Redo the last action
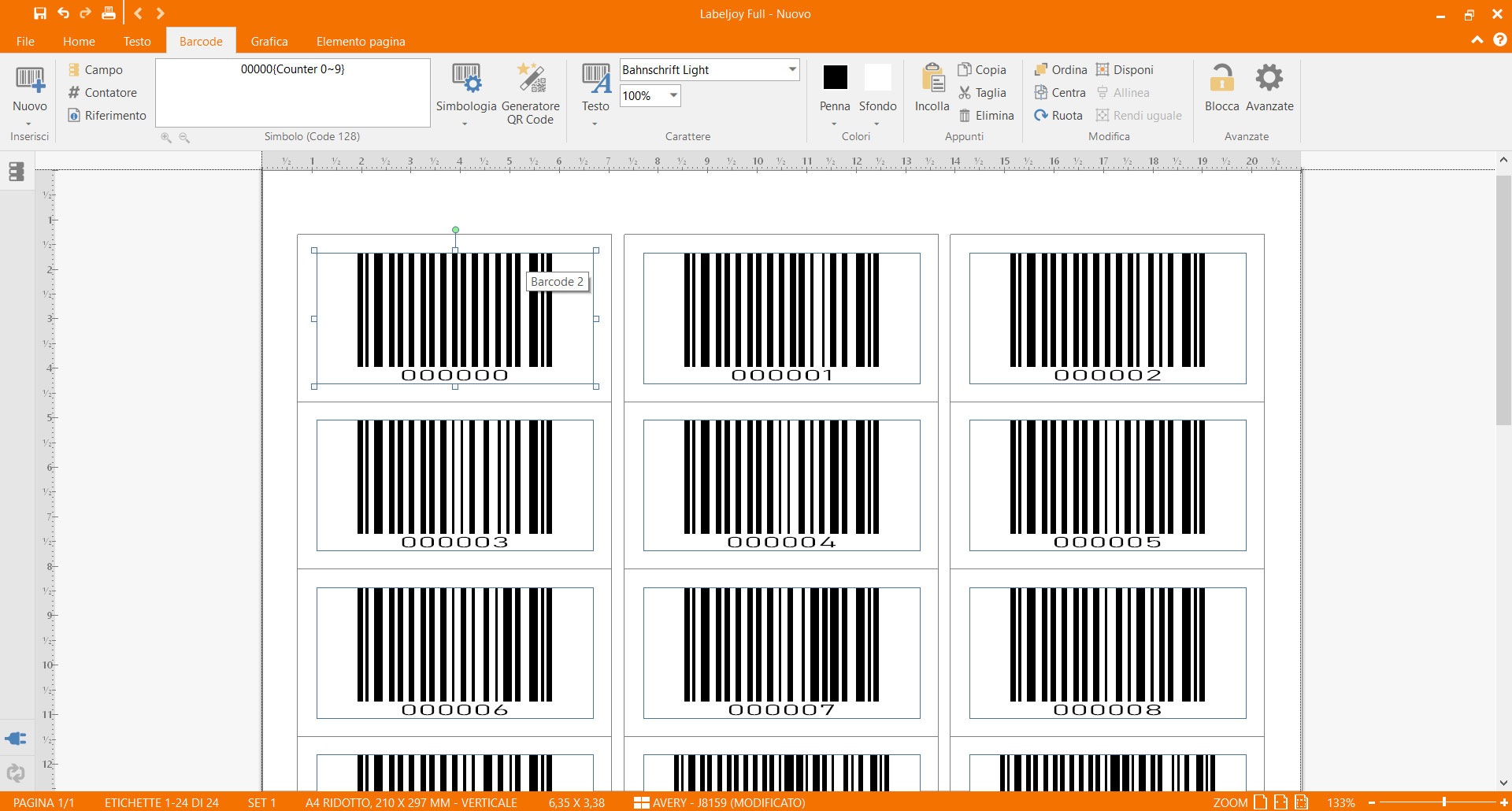 coord(85,13)
